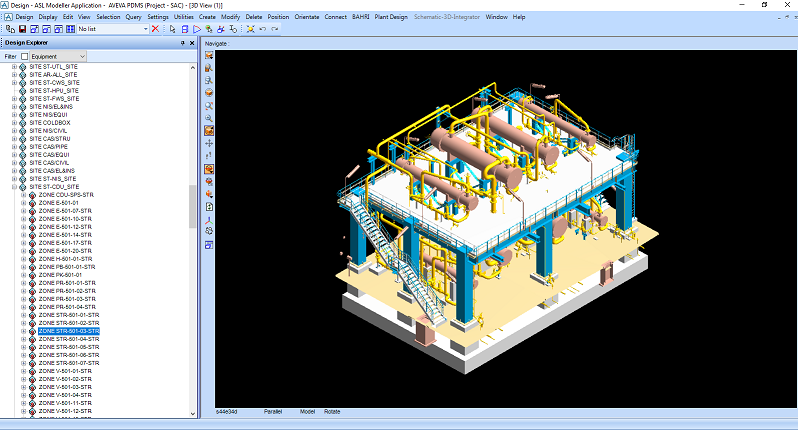Image resolution: width=798 pixels, height=430 pixels.
Task: Click the grey walk-mode icon below the pan icon
Action: click(x=209, y=156)
